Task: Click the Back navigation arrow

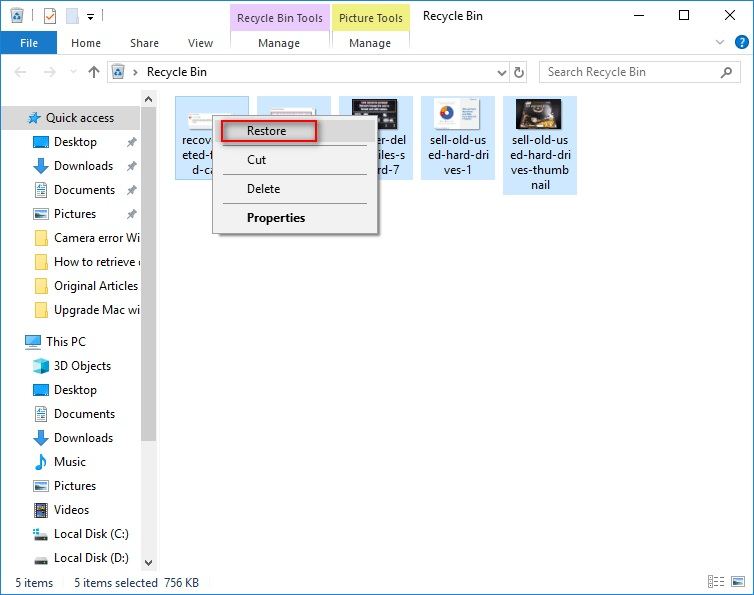Action: coord(21,72)
